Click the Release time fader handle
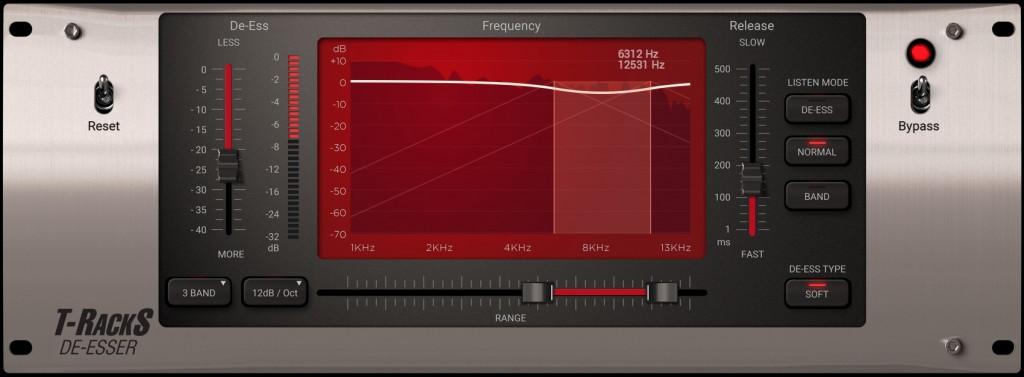The width and height of the screenshot is (1024, 377). point(752,180)
